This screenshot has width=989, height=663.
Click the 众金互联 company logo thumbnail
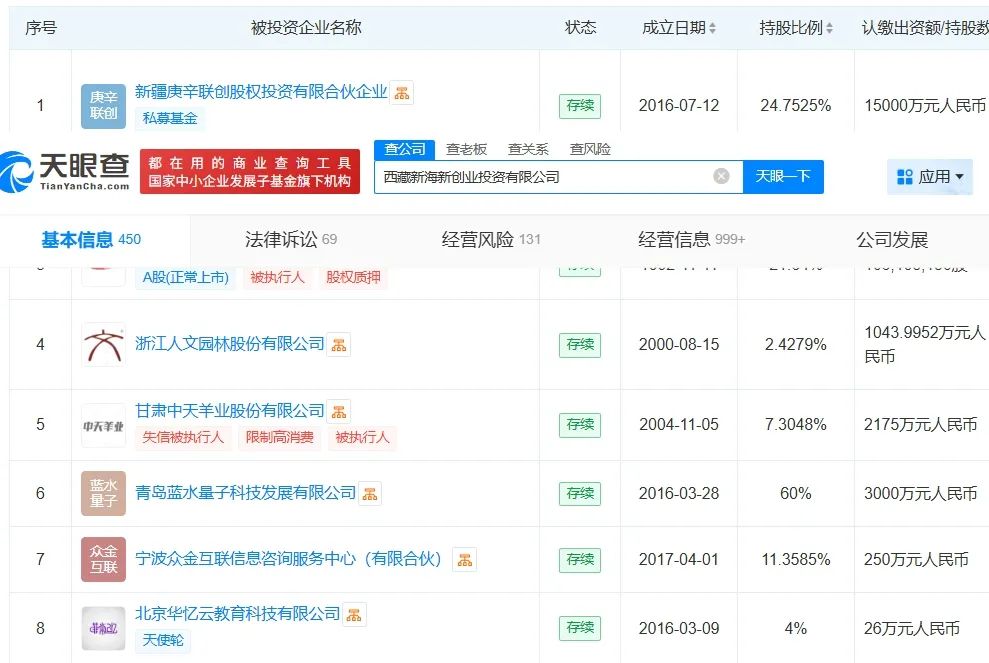[x=103, y=559]
